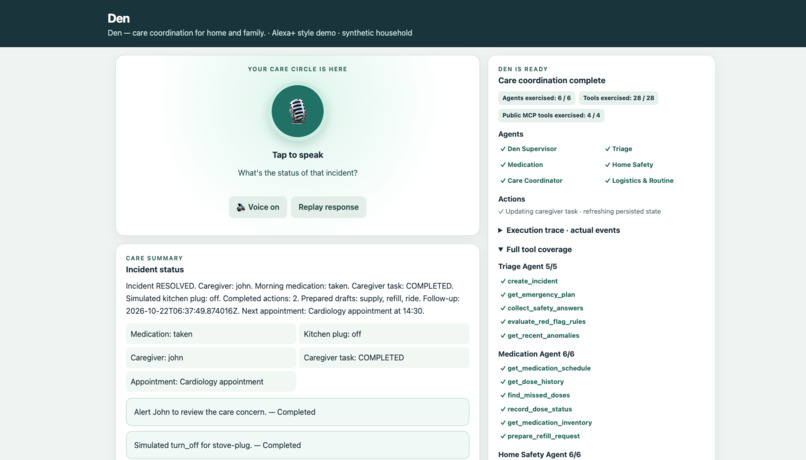Viewport: 806px width, 460px height.
Task: Click the get_dose_history tool entry
Action: [532, 381]
